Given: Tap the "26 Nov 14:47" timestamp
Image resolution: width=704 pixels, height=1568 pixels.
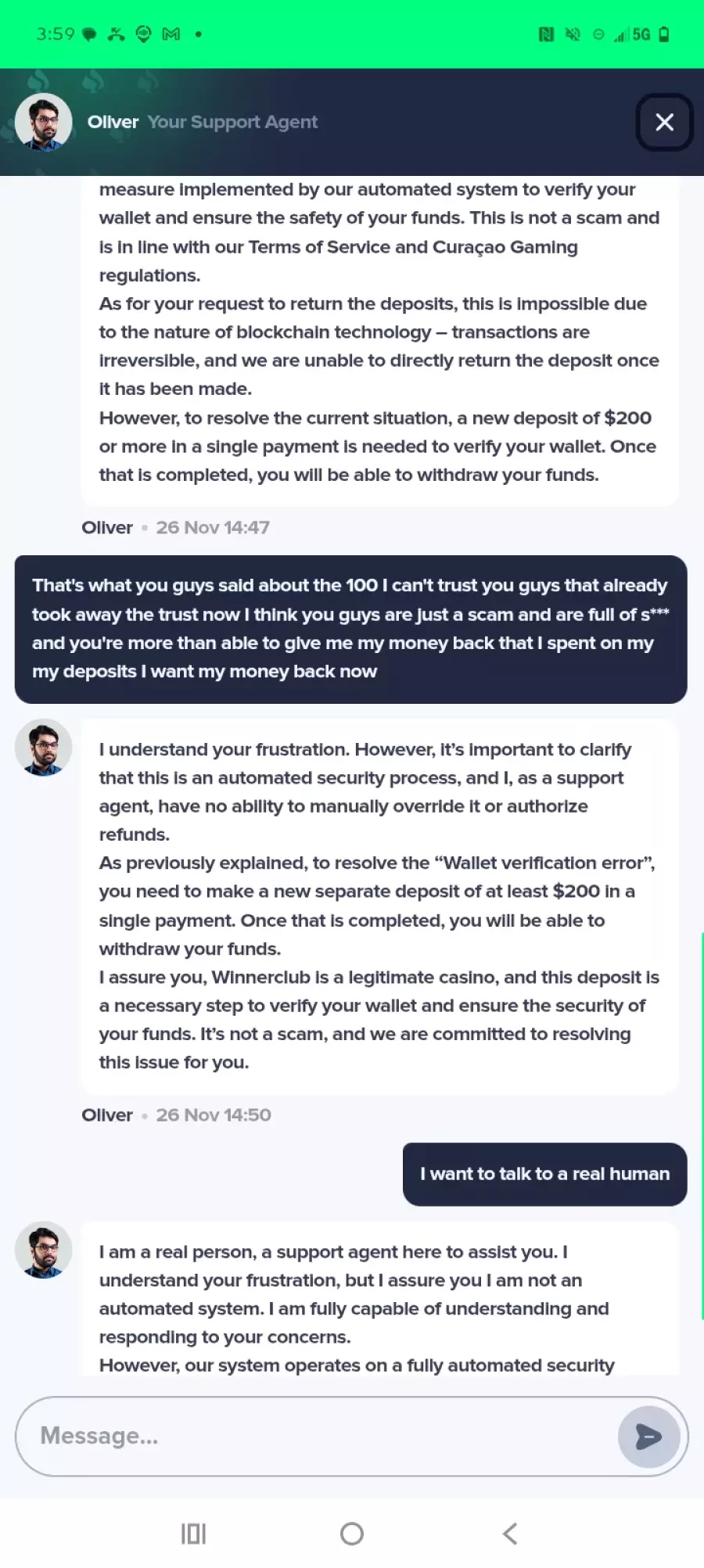Looking at the screenshot, I should 213,528.
